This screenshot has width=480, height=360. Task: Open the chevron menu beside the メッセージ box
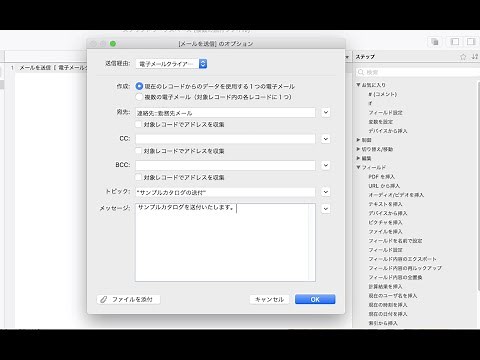[326, 209]
